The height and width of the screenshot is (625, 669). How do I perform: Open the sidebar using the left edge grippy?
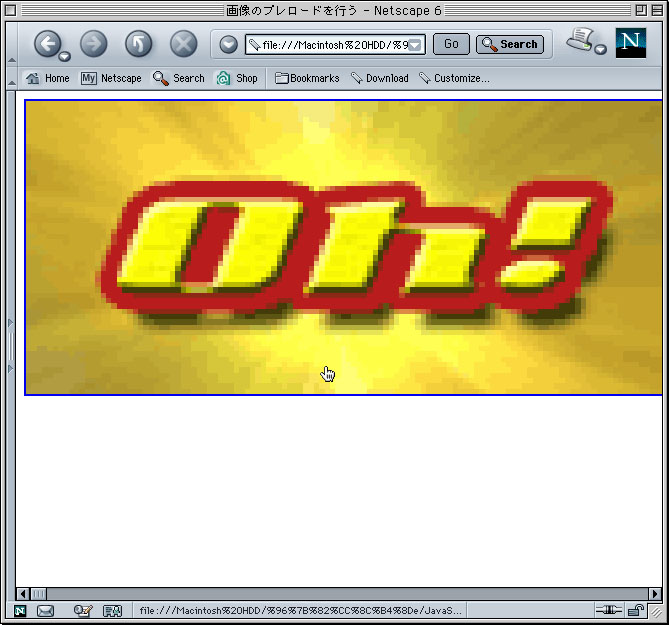(x=11, y=345)
